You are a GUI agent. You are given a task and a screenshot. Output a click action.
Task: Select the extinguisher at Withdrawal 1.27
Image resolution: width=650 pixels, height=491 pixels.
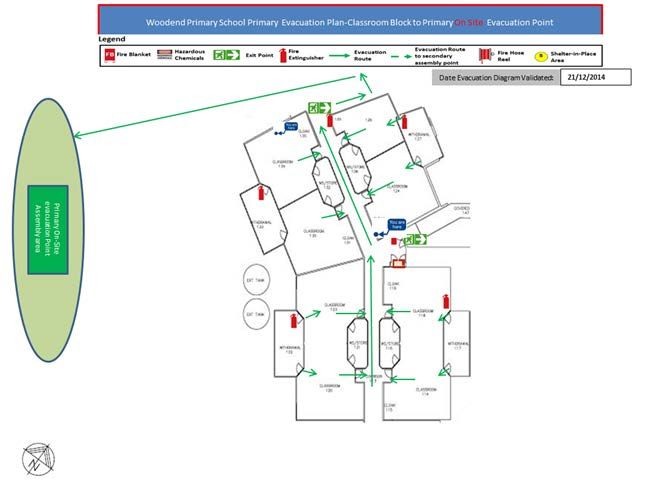[x=404, y=122]
